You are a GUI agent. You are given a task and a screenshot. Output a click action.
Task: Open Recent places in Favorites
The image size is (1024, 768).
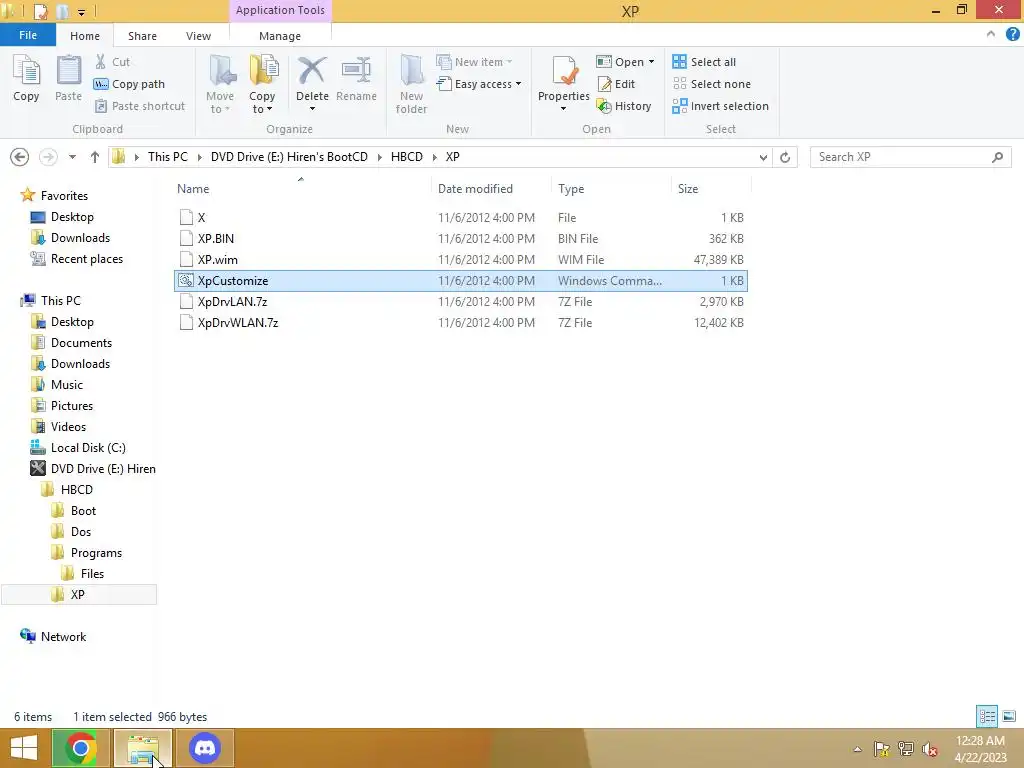(x=86, y=259)
